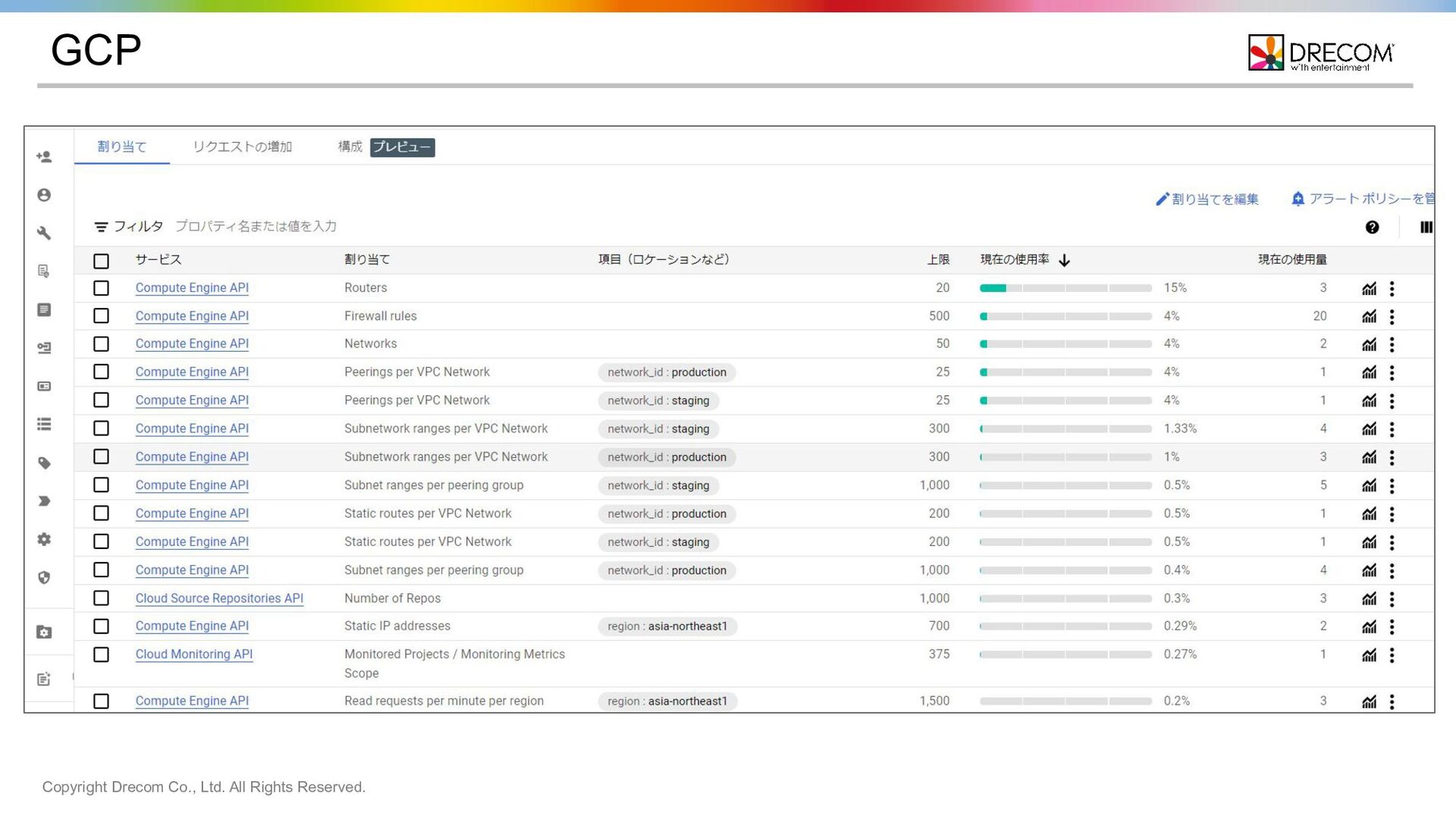Screen dimensions: 1456x819
Task: Click the alert bell icon
Action: tap(1298, 199)
